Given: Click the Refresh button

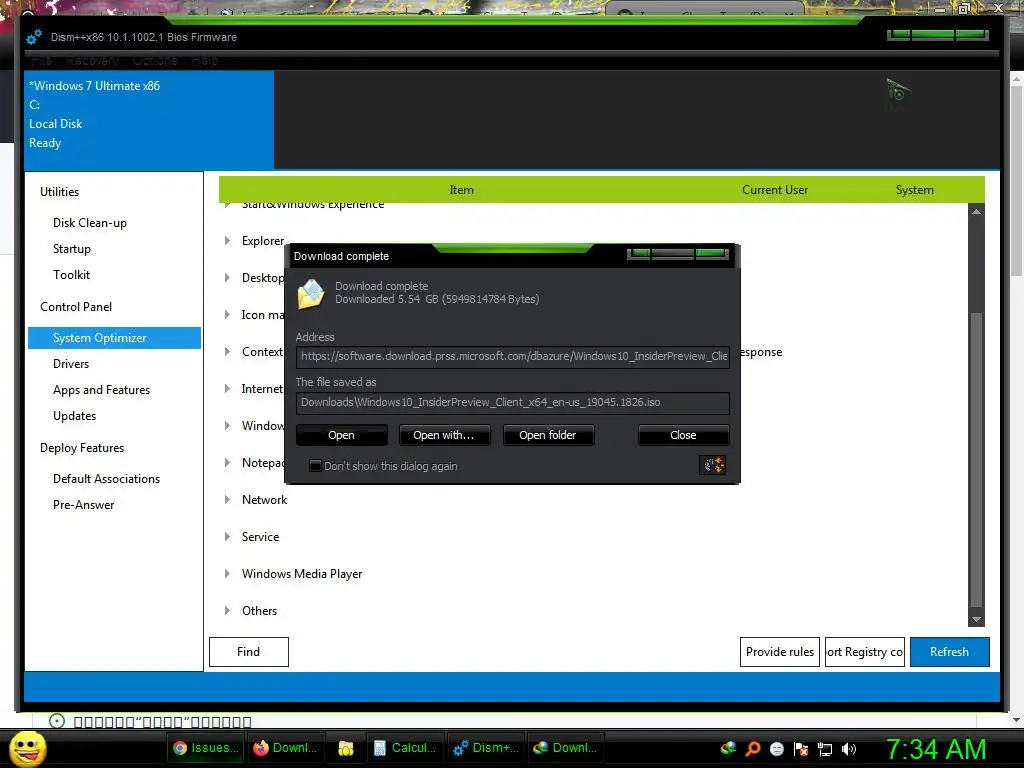Looking at the screenshot, I should coord(950,652).
